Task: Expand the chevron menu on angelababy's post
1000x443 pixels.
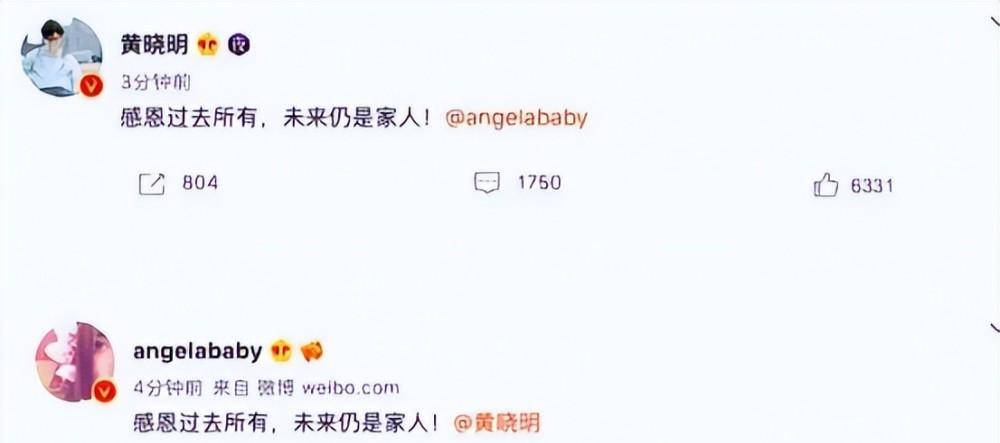Action: (994, 330)
